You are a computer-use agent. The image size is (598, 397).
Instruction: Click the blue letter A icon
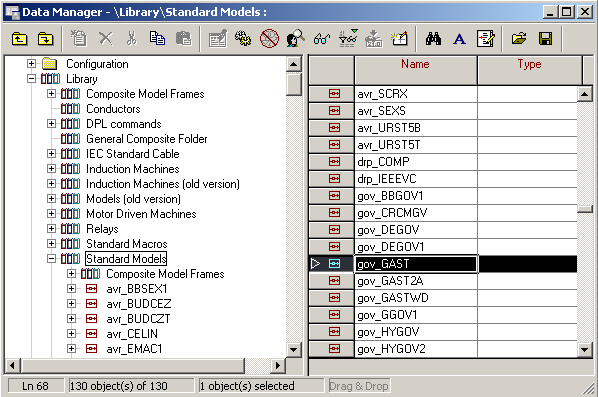[x=460, y=39]
